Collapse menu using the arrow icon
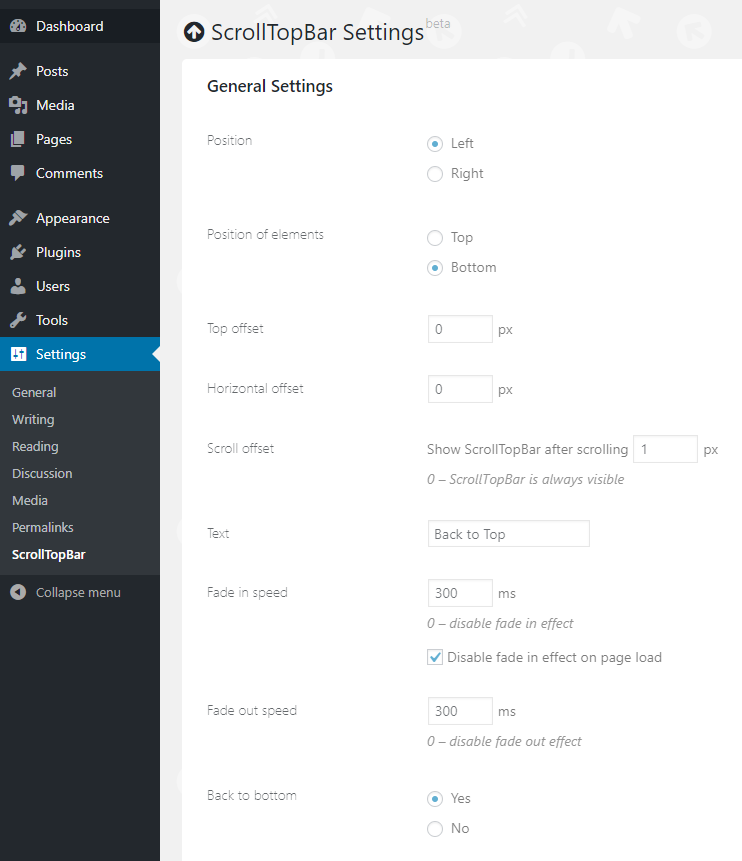This screenshot has height=861, width=742. pyautogui.click(x=18, y=592)
